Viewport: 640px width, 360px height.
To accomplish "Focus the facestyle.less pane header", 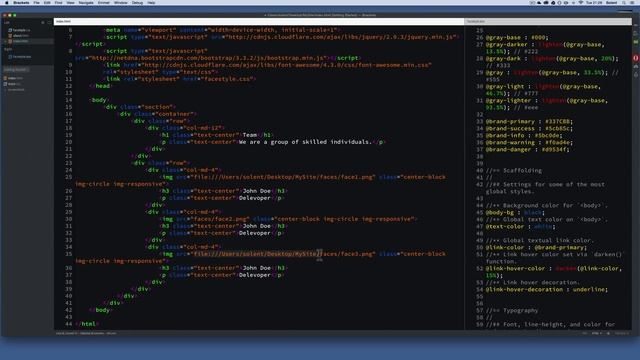I will click(548, 21).
